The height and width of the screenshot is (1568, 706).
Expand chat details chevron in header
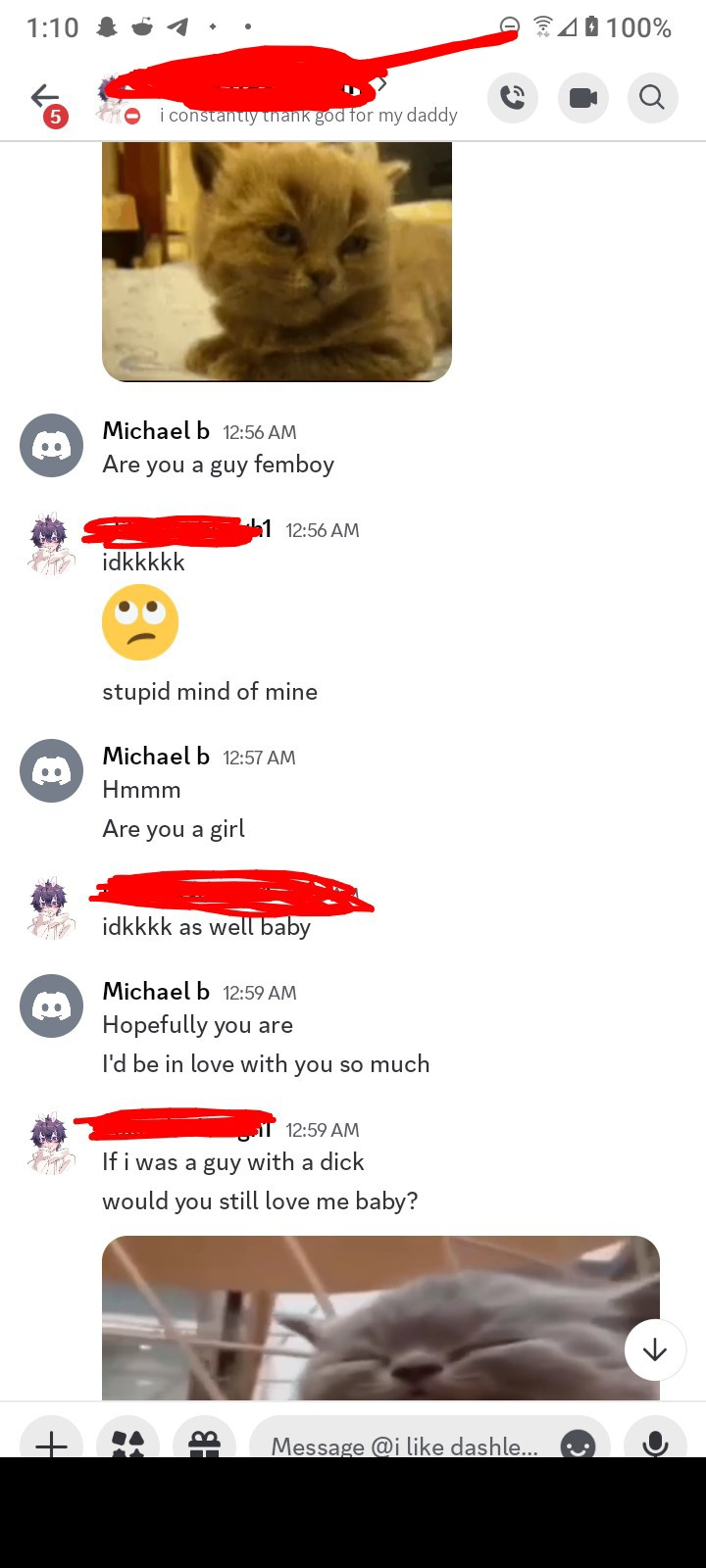[382, 84]
